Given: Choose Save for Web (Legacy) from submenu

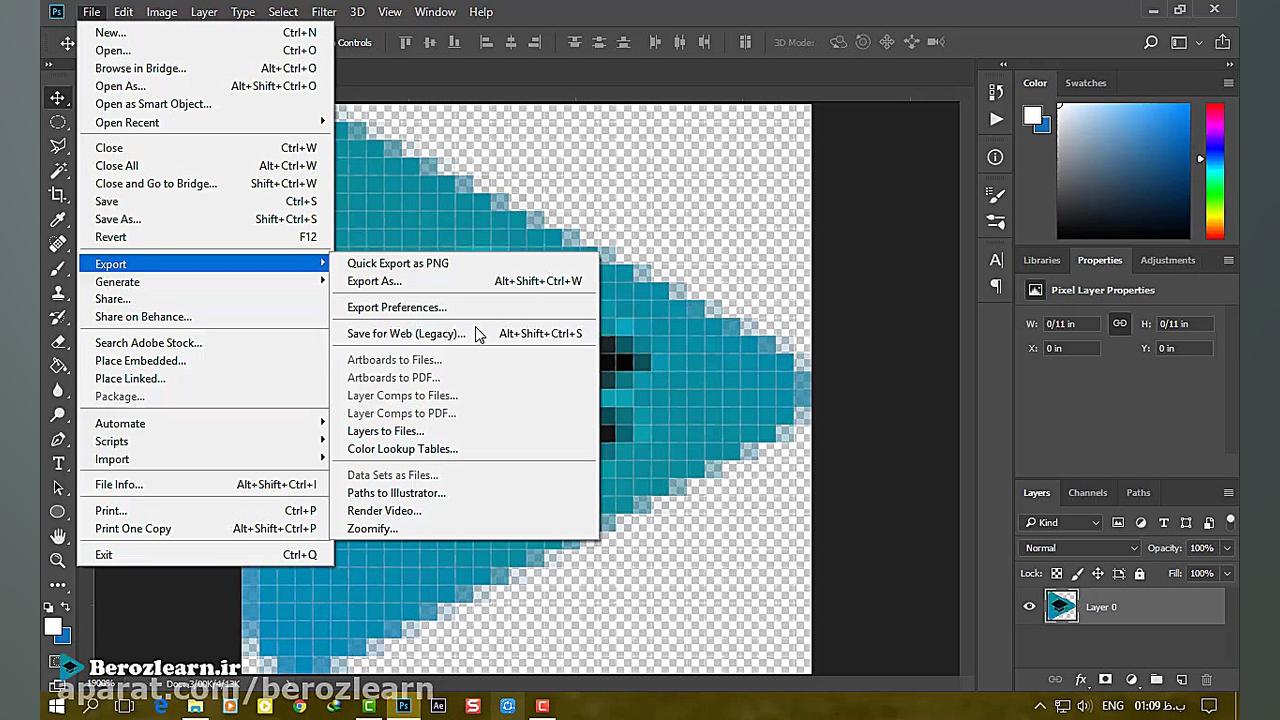Looking at the screenshot, I should coord(405,334).
